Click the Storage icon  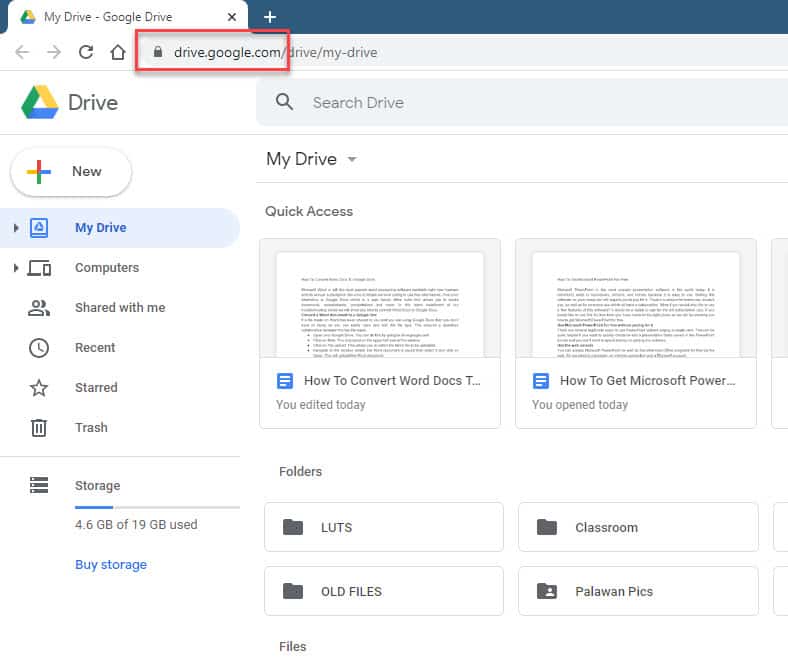coord(39,485)
